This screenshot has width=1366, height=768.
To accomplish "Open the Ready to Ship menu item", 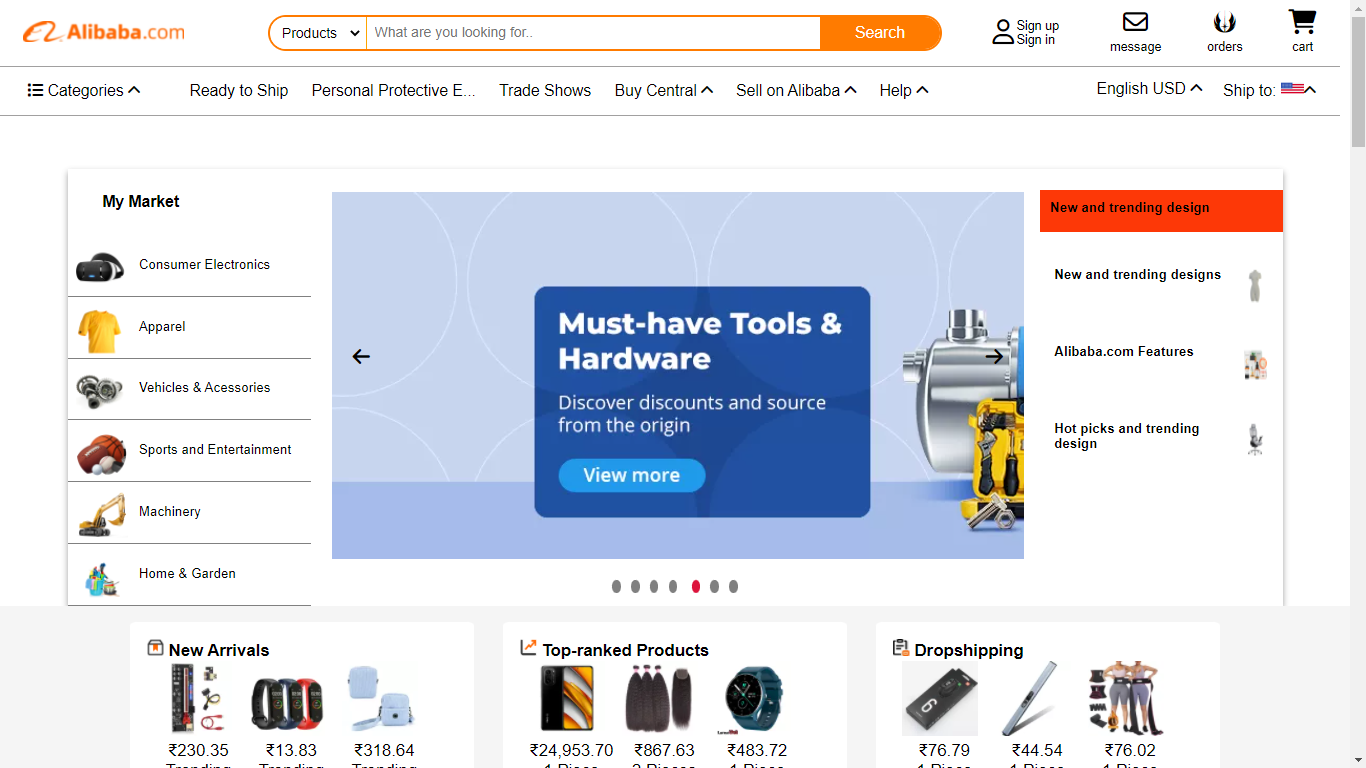I will click(239, 91).
